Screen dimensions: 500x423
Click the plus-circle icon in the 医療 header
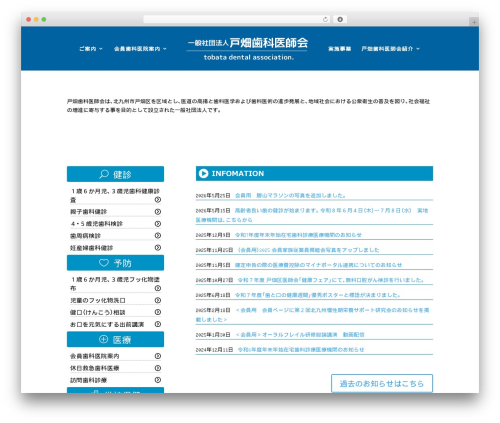coord(104,339)
